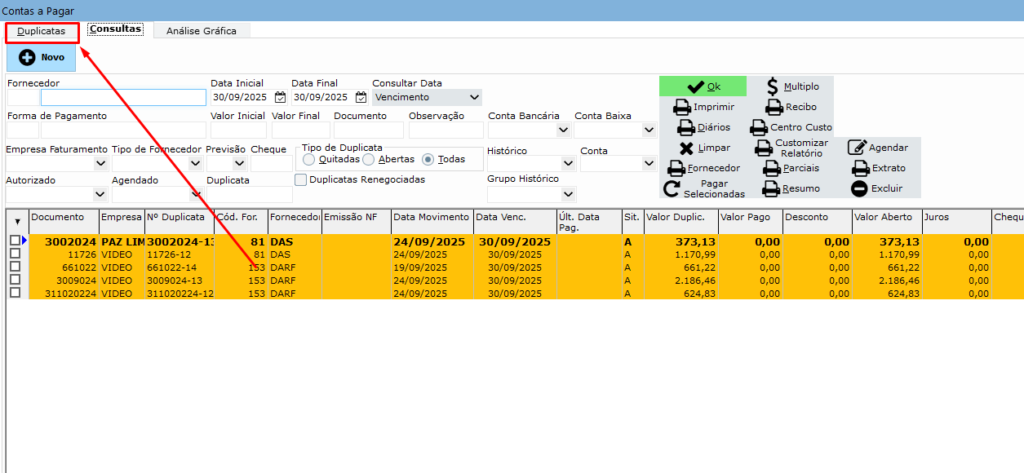
Task: Click the Novo button
Action: (41, 58)
